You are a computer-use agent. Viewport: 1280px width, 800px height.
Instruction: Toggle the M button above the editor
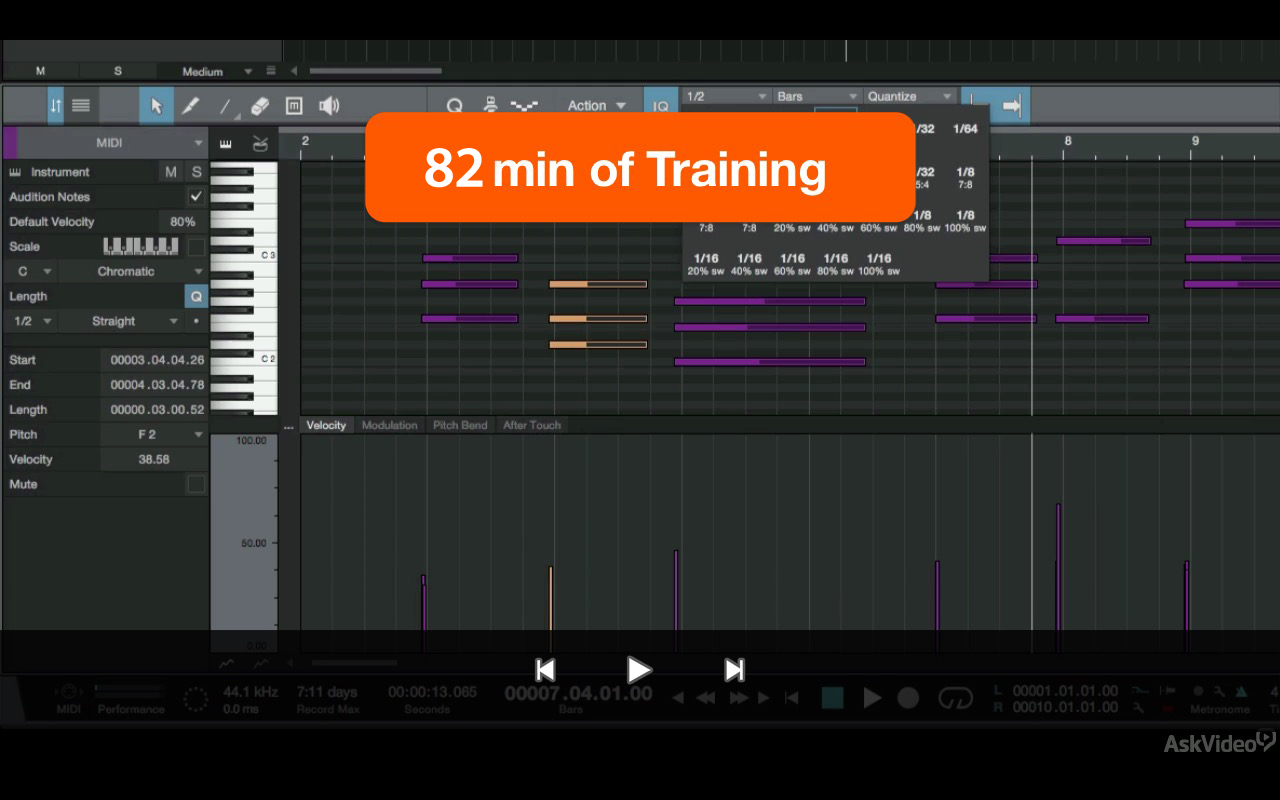click(41, 71)
